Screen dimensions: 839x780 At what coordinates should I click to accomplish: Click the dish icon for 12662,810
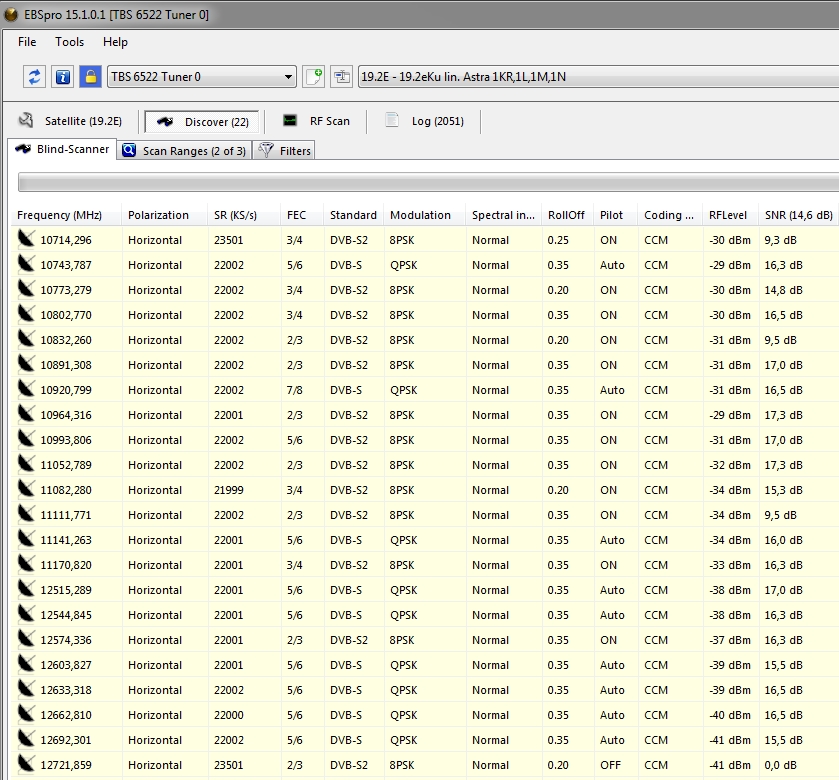(x=26, y=714)
